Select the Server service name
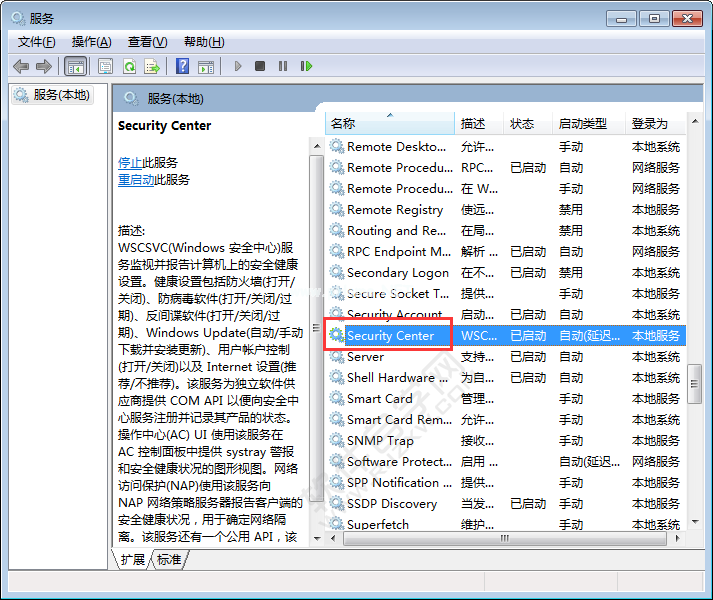 [365, 356]
